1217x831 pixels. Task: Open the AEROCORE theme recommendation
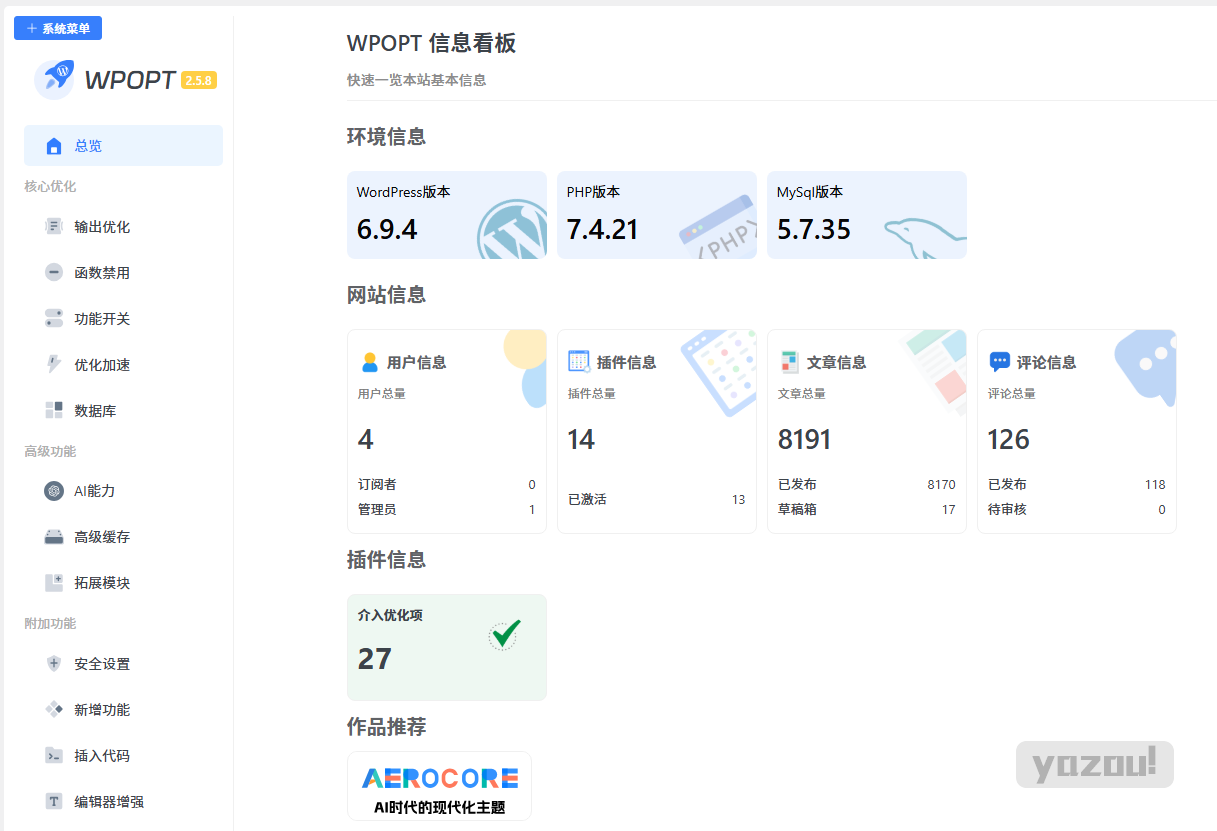point(439,786)
